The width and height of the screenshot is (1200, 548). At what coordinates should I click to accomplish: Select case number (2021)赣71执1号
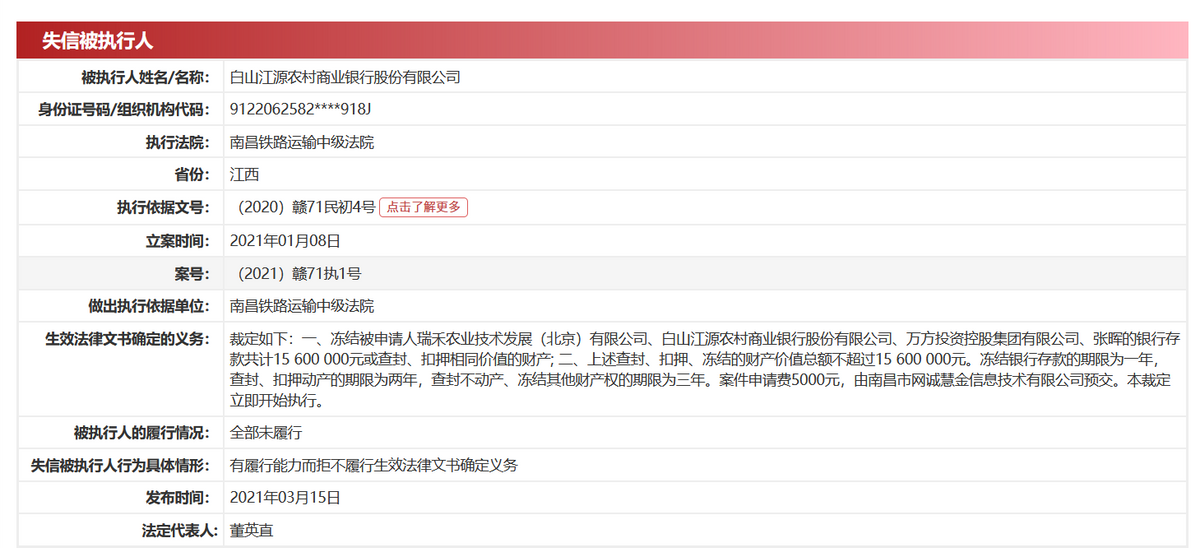coord(297,273)
